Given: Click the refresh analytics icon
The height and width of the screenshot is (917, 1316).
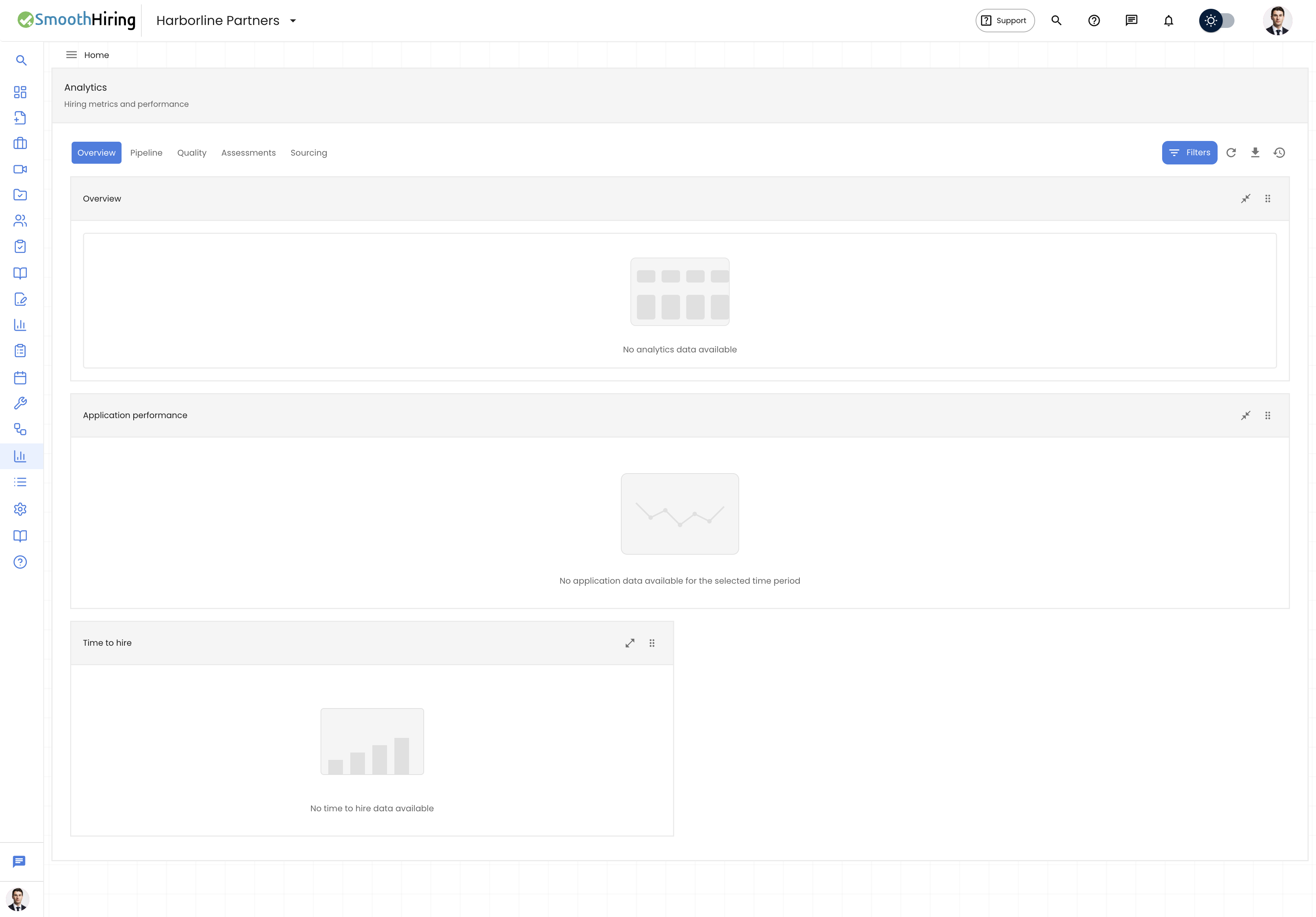Looking at the screenshot, I should click(1231, 152).
